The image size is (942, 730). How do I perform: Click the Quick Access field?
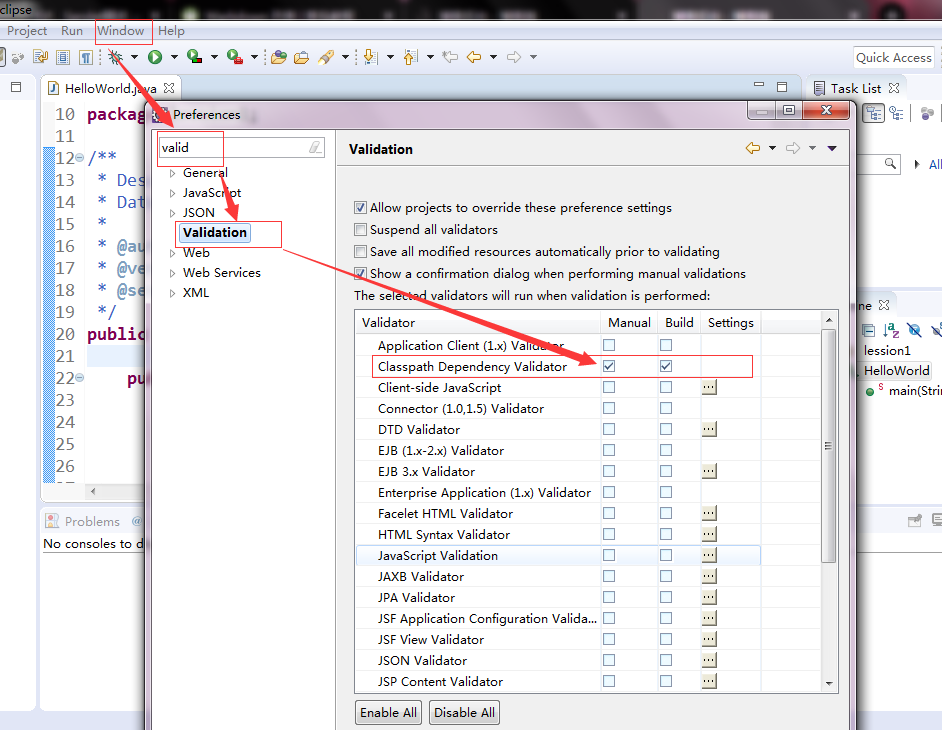point(894,58)
